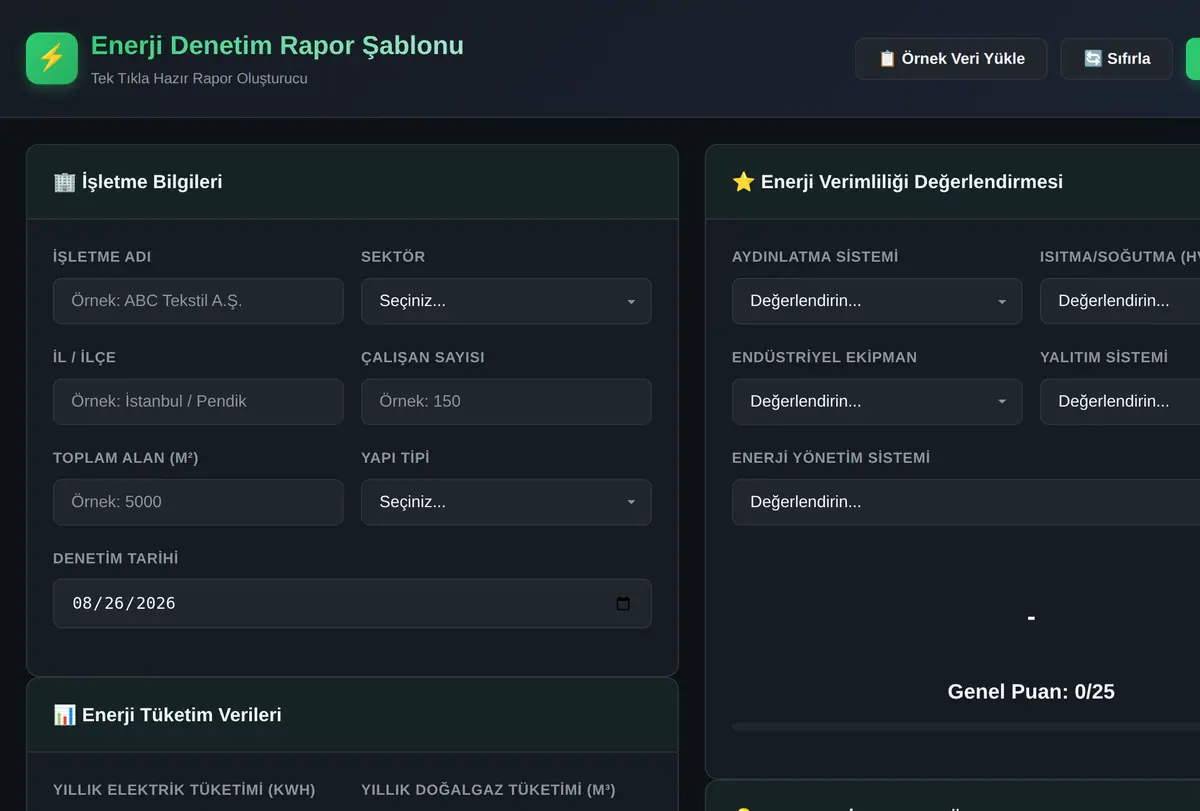Viewport: 1200px width, 811px height.
Task: Click the Genel Puan progress bar
Action: point(966,727)
